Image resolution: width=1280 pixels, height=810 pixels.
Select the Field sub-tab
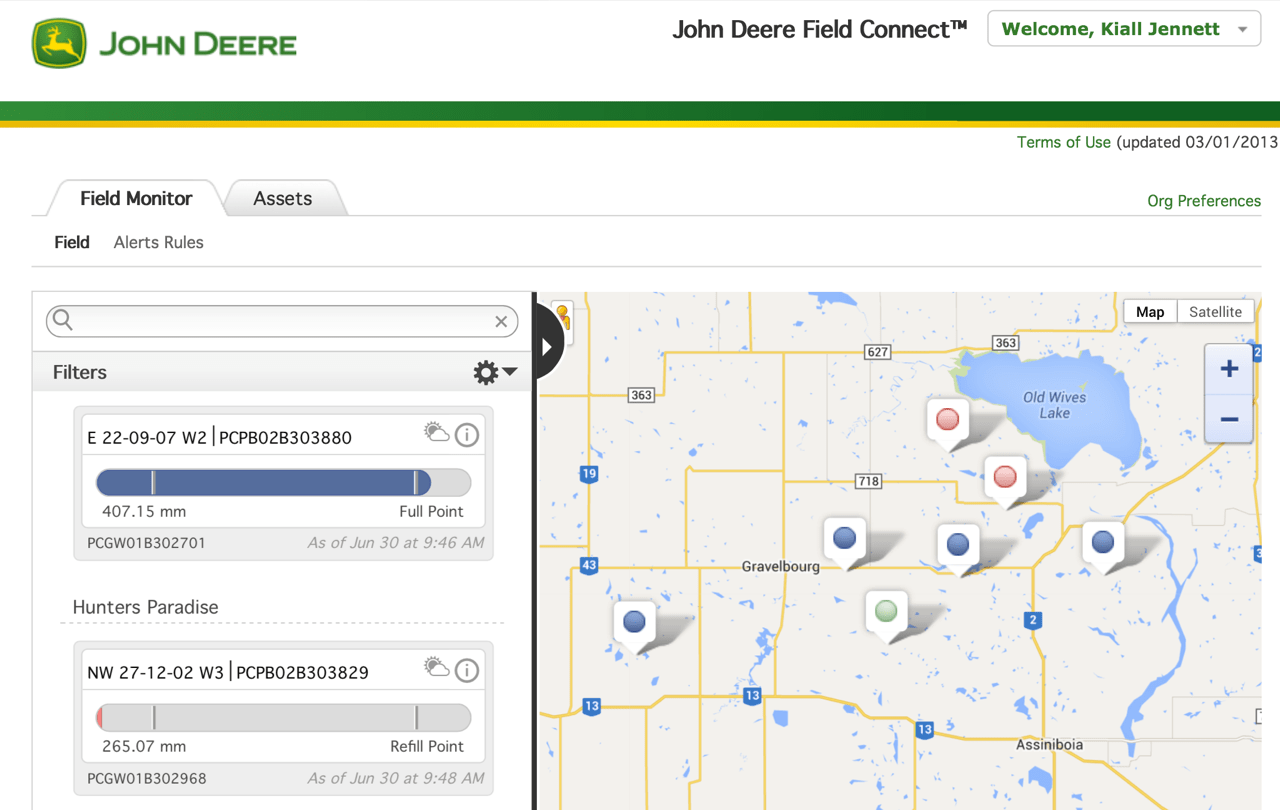(x=72, y=242)
